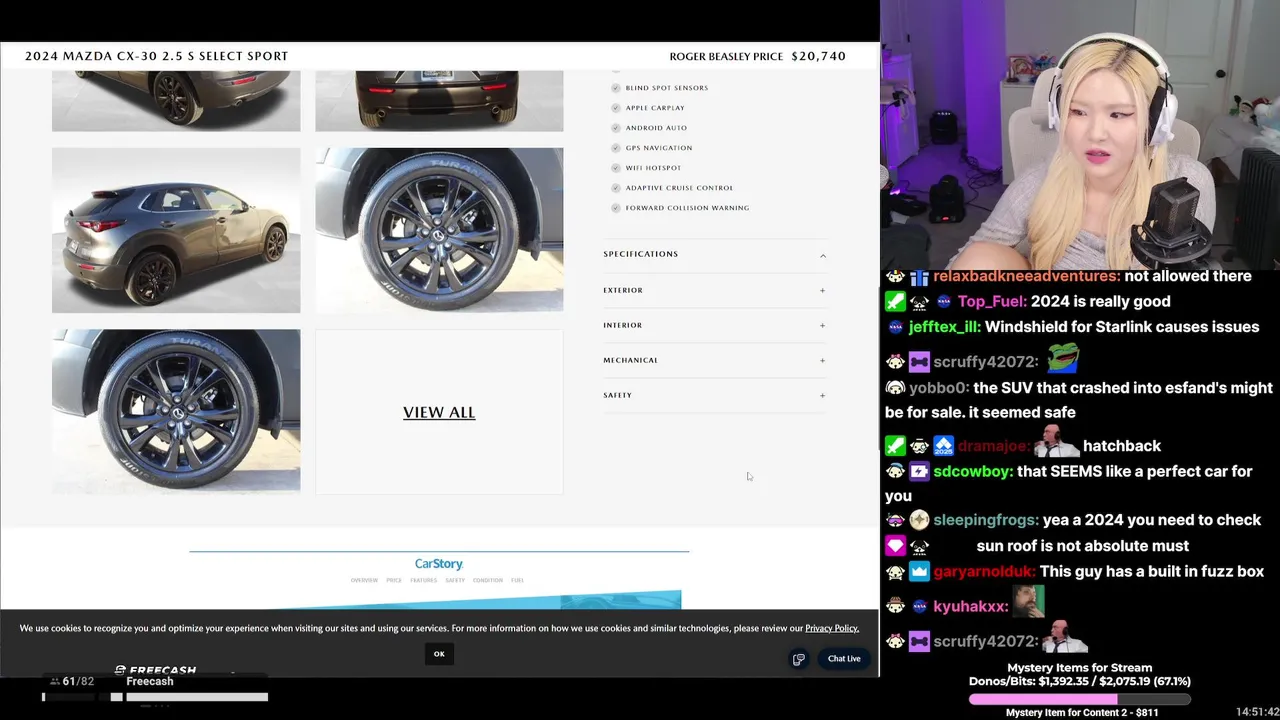Switch to CarStory Price tab
This screenshot has width=1280, height=720.
coord(394,580)
